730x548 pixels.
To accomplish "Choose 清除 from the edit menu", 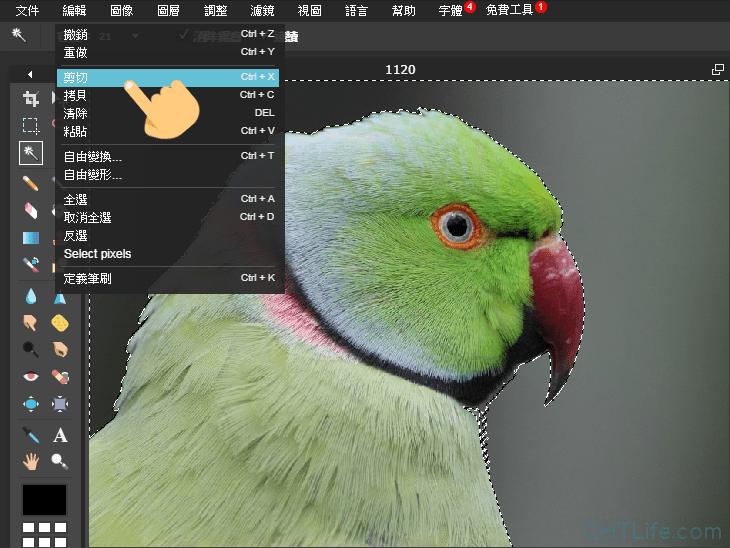I will [168, 113].
